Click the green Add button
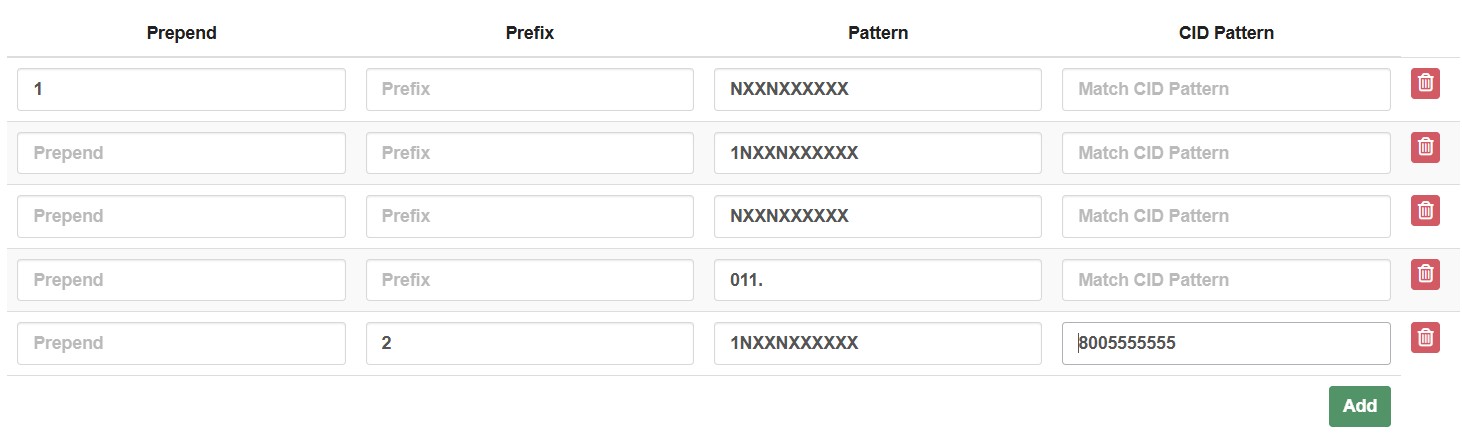1462x440 pixels. pos(1359,406)
